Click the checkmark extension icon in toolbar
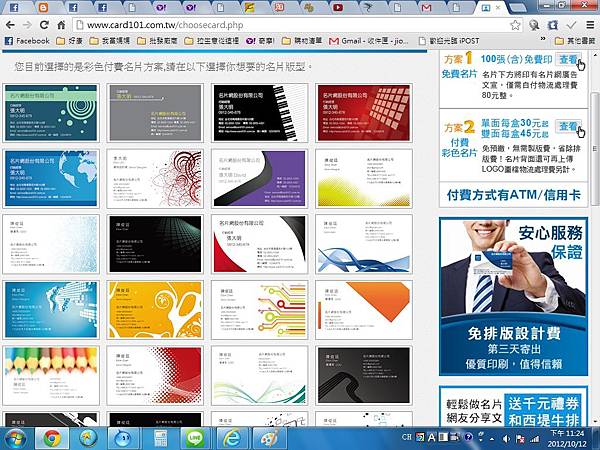 tap(571, 25)
